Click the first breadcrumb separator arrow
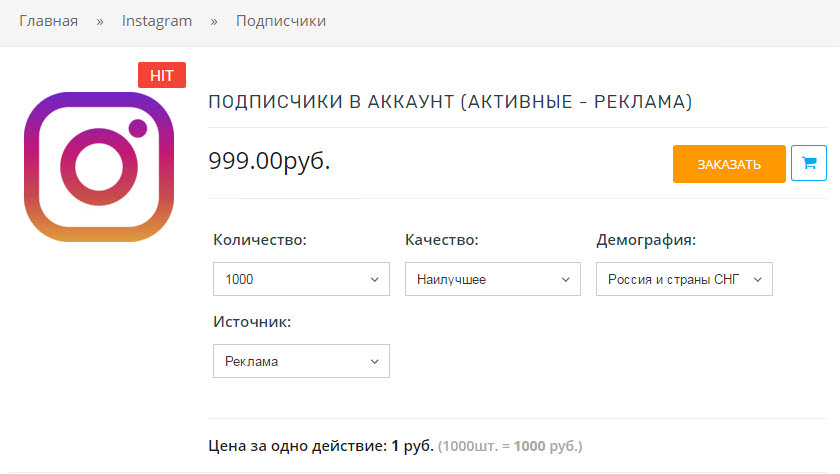840x474 pixels. pos(100,22)
